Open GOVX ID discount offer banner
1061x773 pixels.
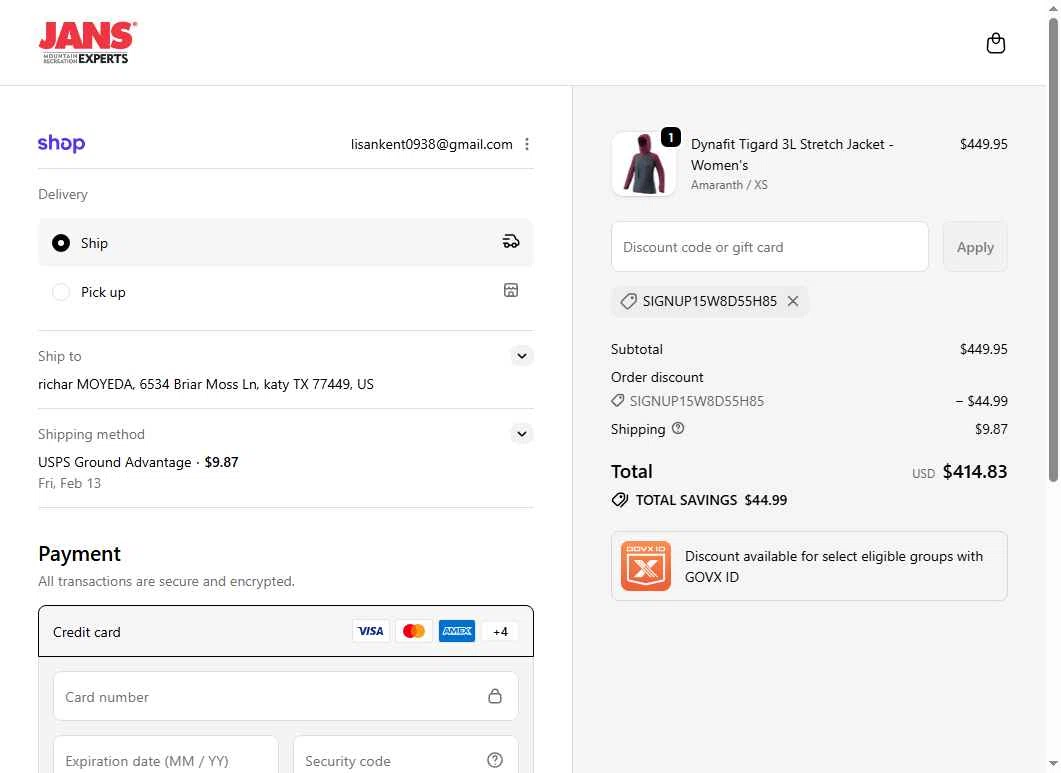pyautogui.click(x=809, y=566)
